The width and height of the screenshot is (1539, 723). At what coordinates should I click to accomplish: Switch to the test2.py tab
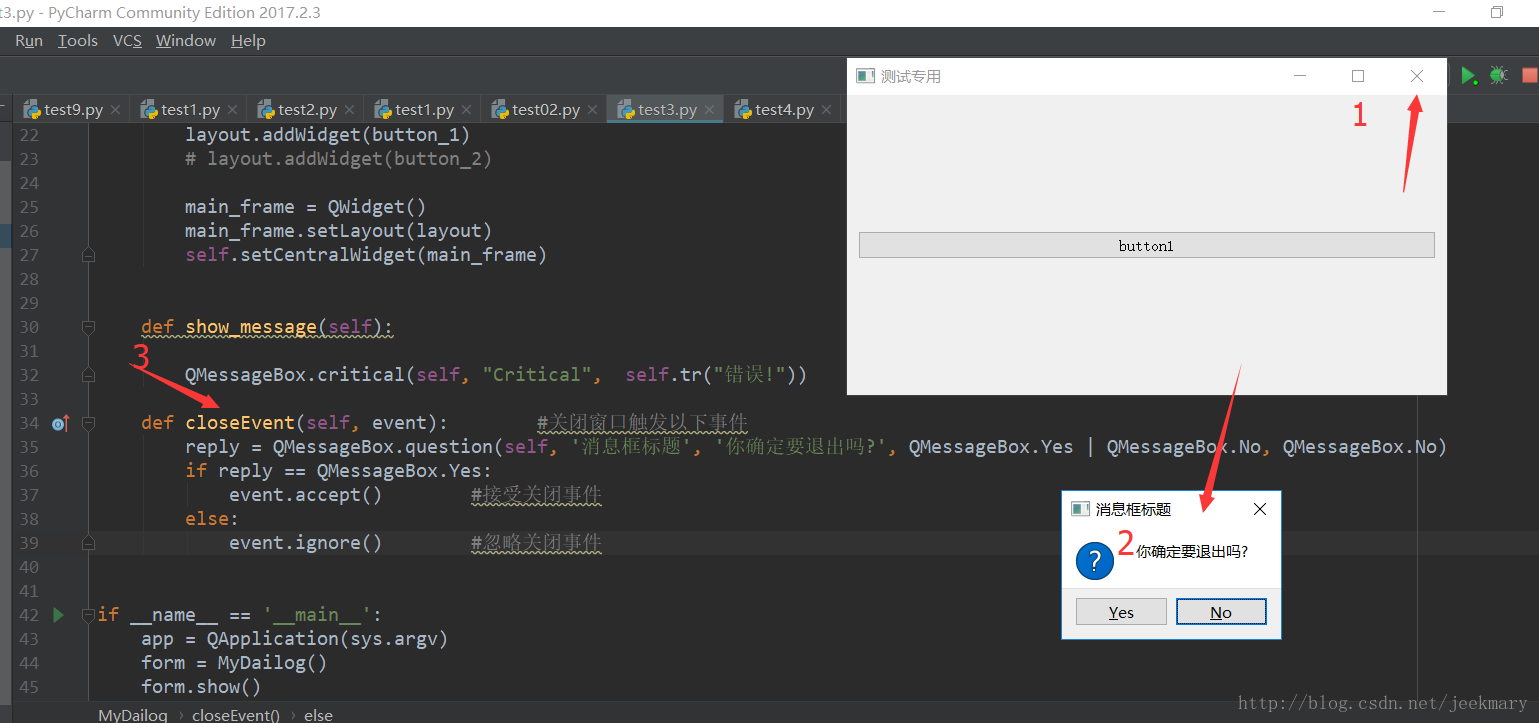tap(307, 110)
